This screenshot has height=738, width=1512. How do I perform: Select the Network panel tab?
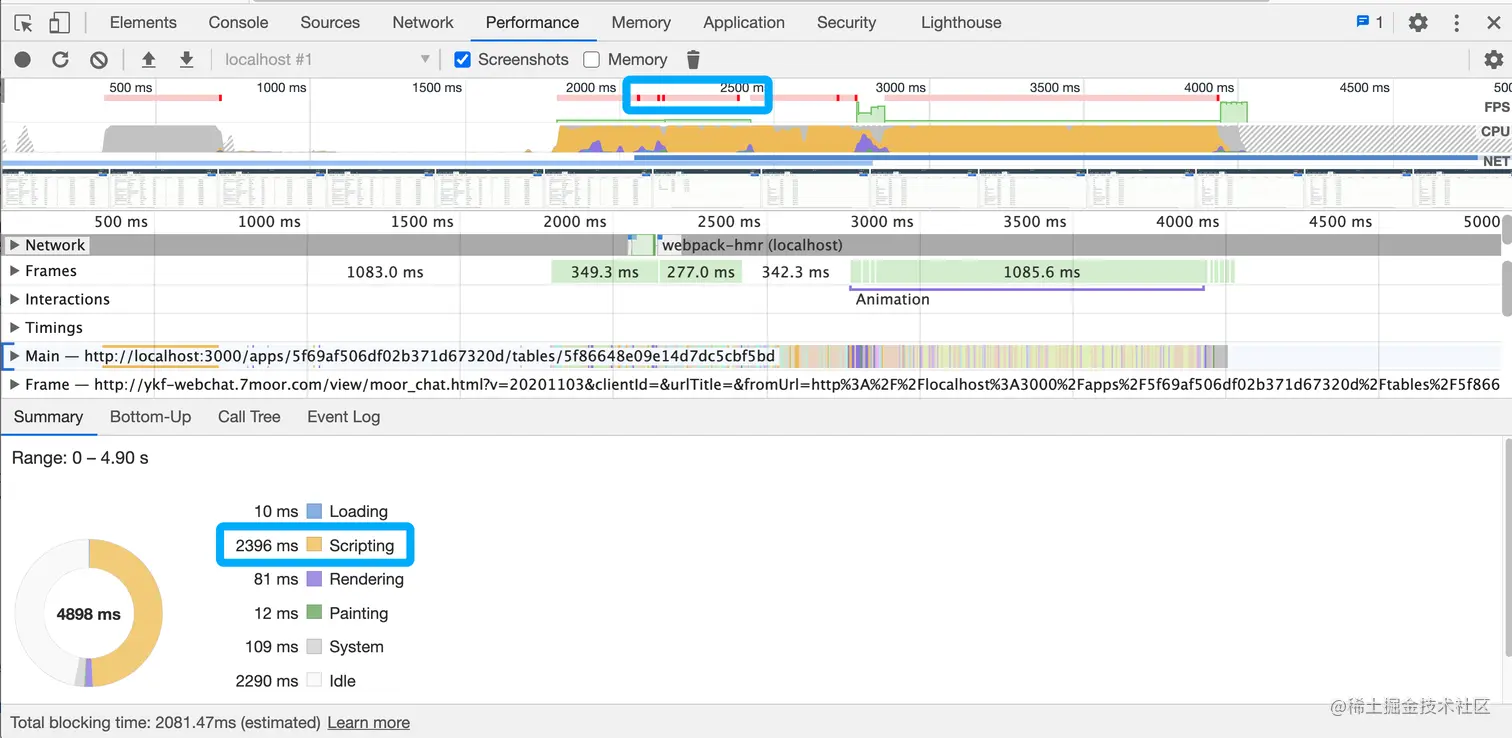423,22
